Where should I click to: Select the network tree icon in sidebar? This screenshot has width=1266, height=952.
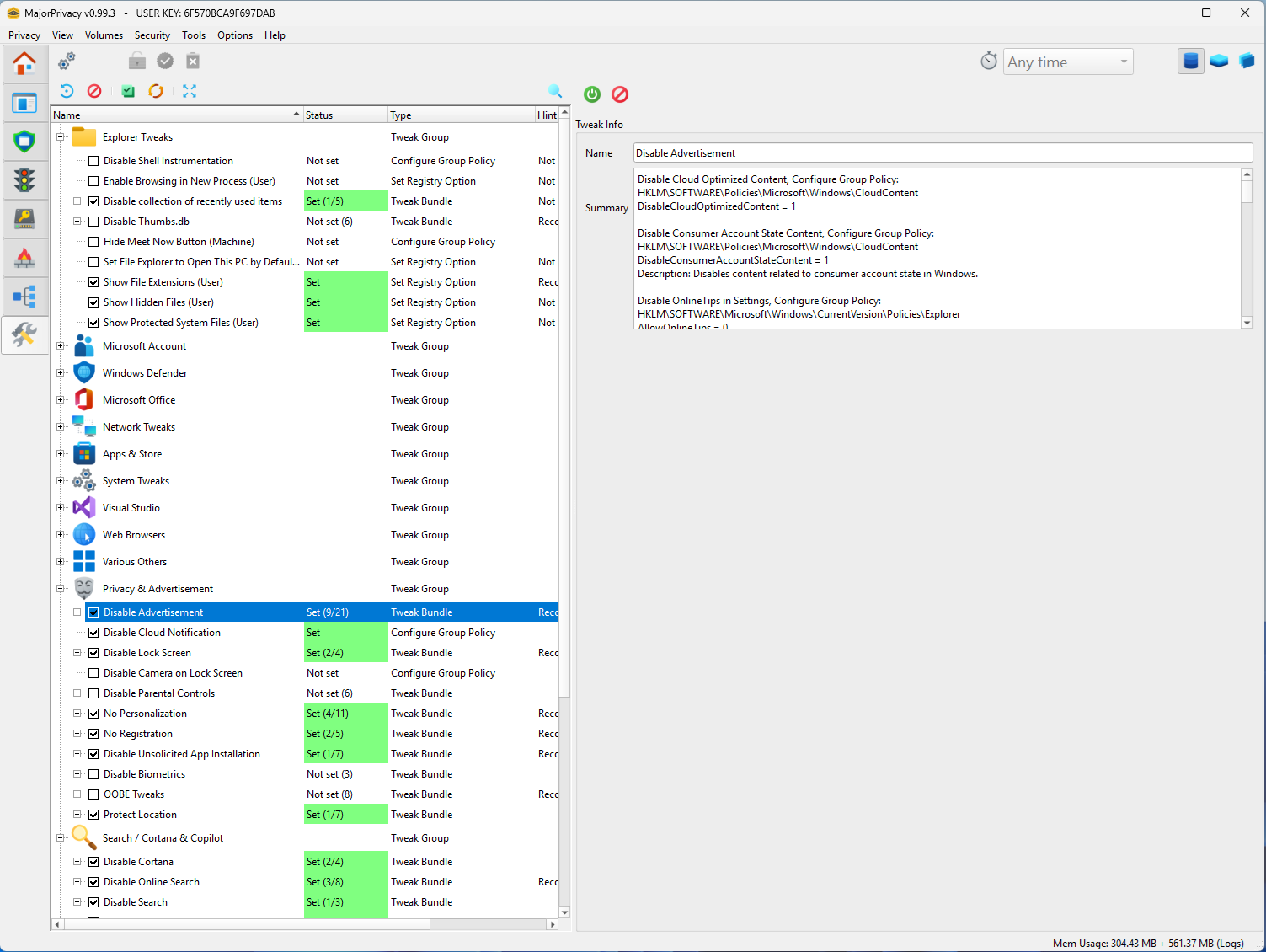[x=25, y=296]
